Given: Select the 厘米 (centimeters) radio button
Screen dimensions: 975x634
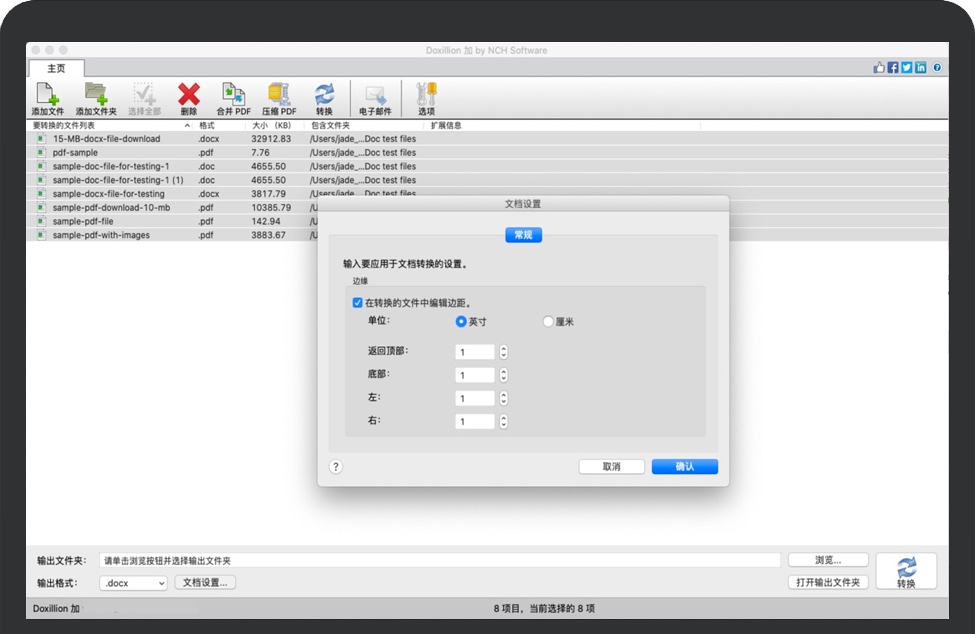Looking at the screenshot, I should click(548, 322).
